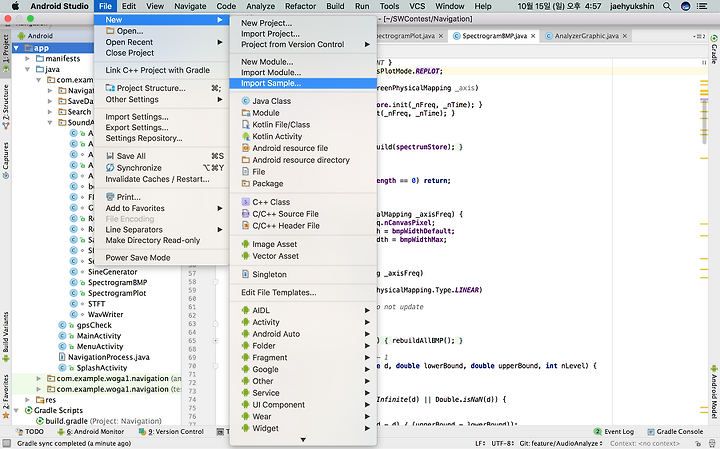Click Git branch feature/AudioAnalyze status
The height and width of the screenshot is (449, 720).
(561, 443)
